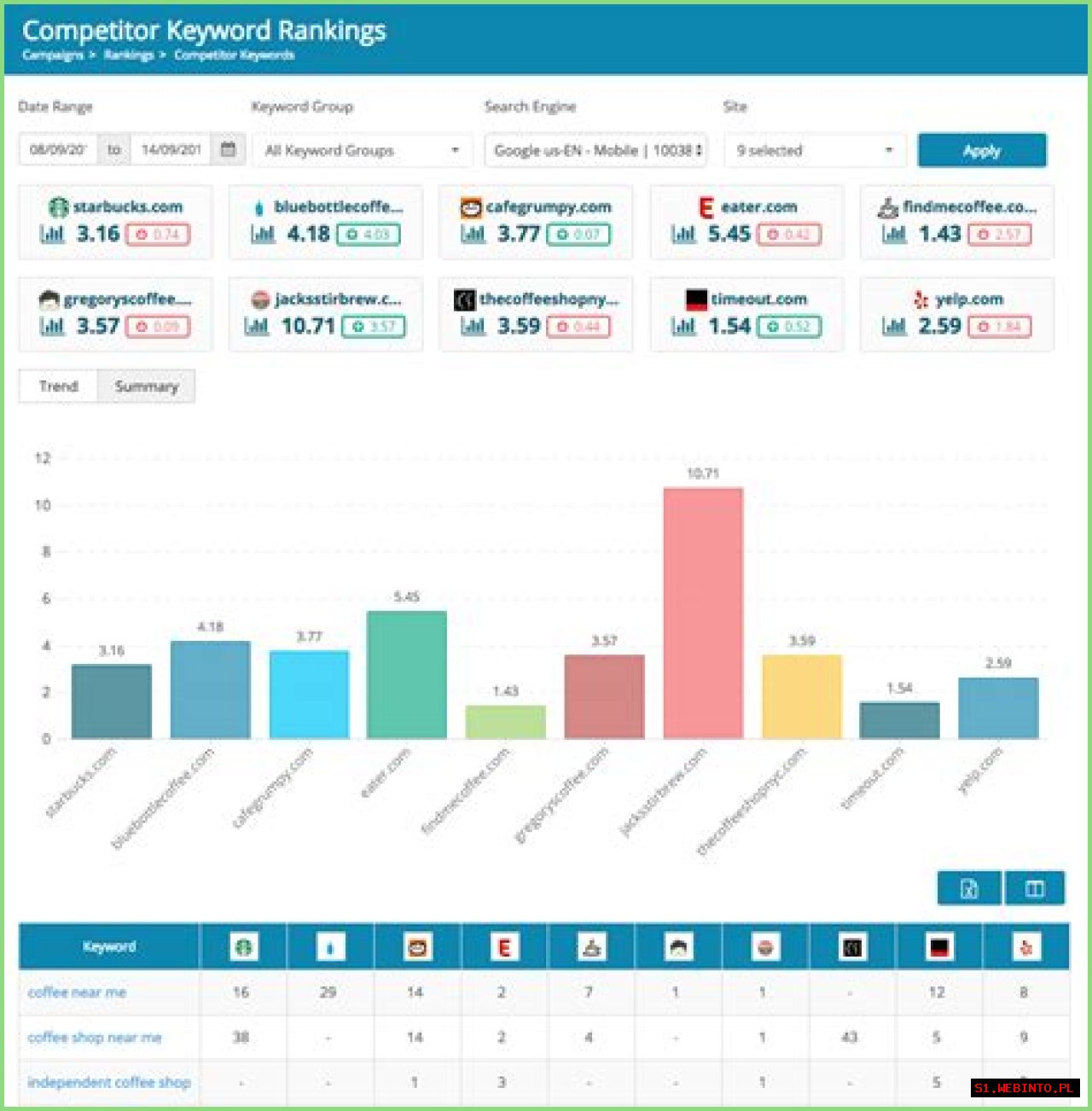Sort by the Keyword column header
Image resolution: width=1092 pixels, height=1111 pixels.
(x=109, y=946)
